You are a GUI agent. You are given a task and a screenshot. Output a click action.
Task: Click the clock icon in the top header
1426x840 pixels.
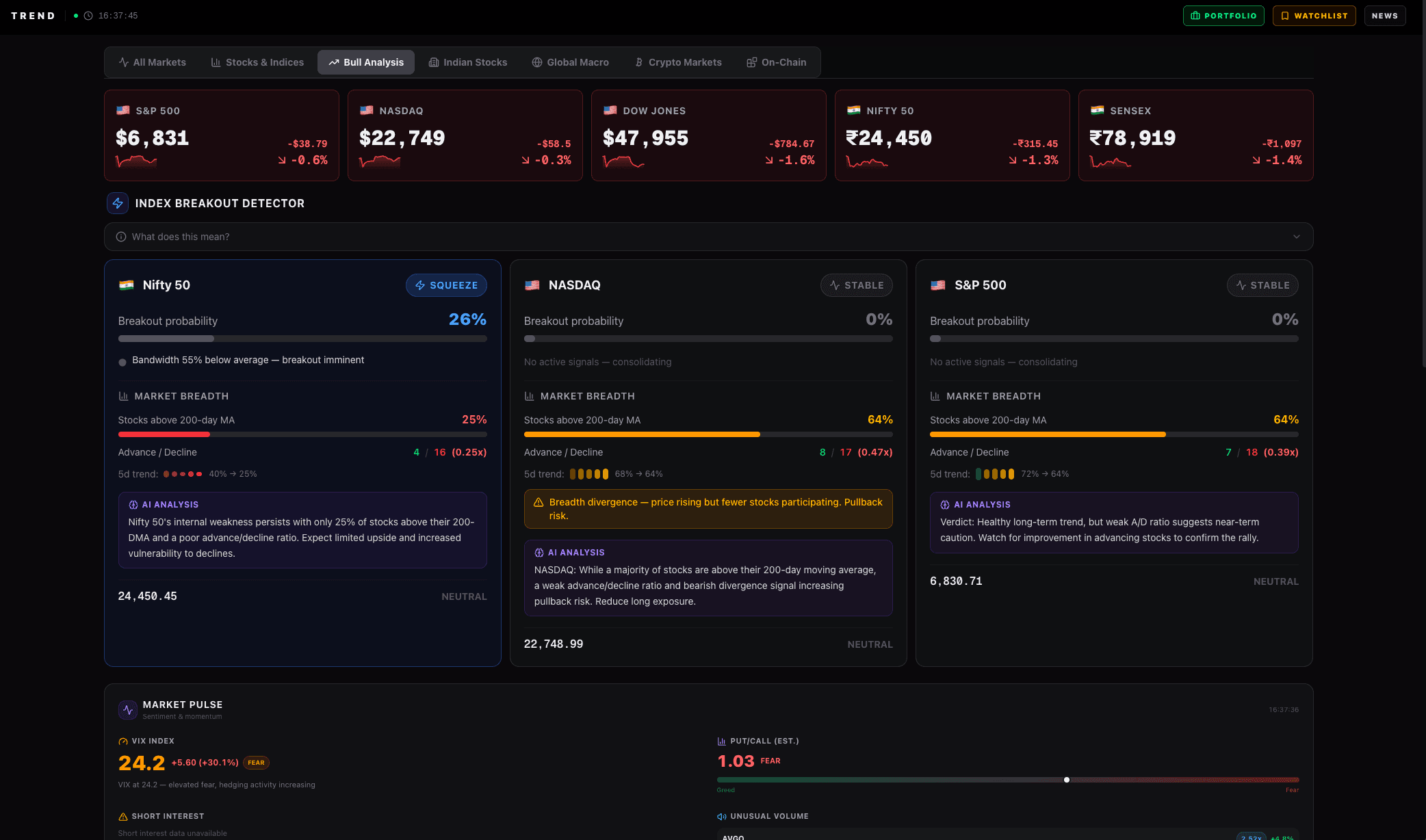coord(87,15)
